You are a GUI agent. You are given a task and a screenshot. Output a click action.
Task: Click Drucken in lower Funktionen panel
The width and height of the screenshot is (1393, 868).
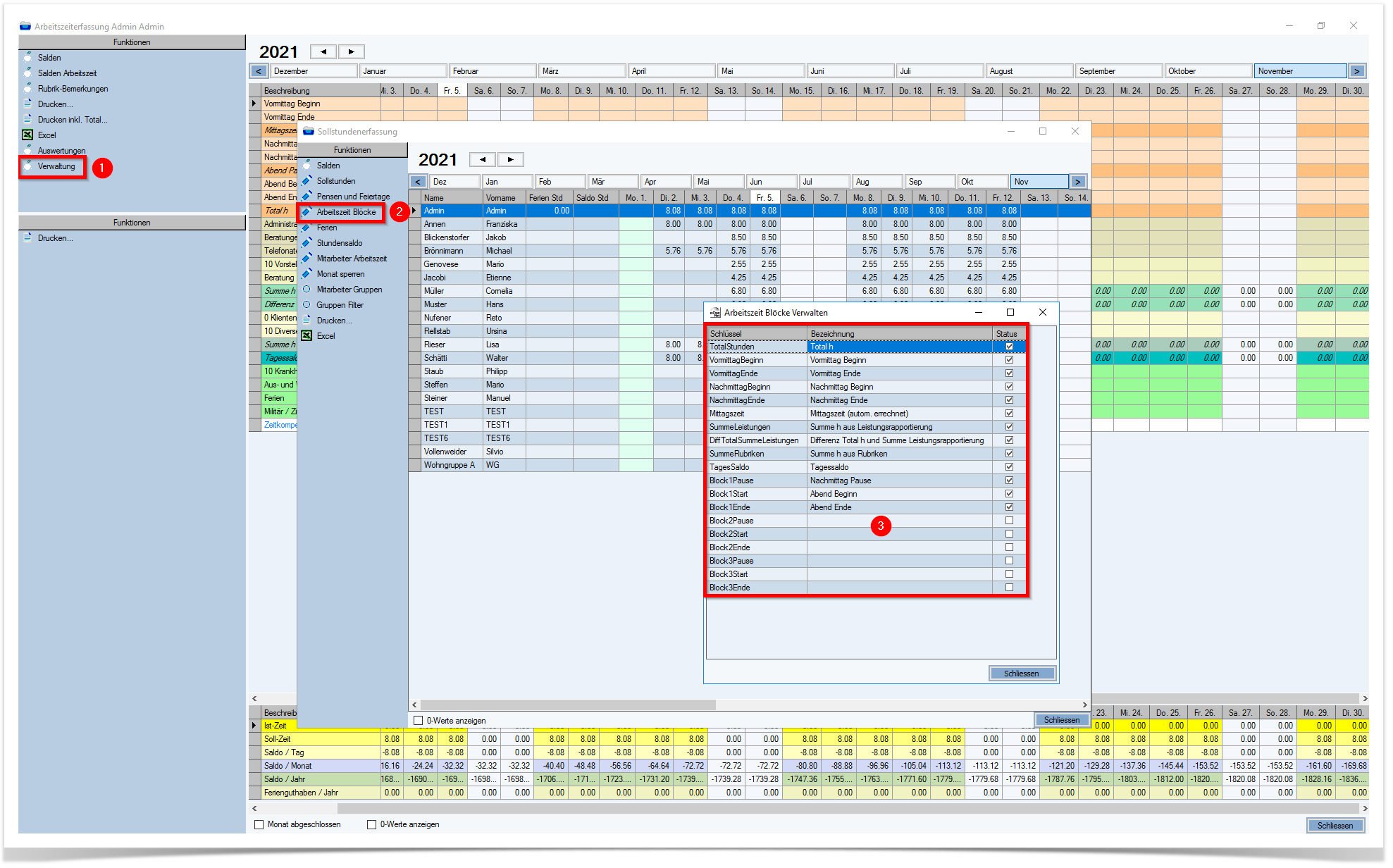[x=55, y=238]
